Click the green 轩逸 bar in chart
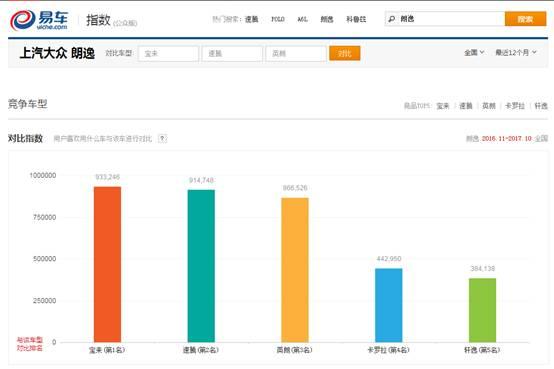 482,310
